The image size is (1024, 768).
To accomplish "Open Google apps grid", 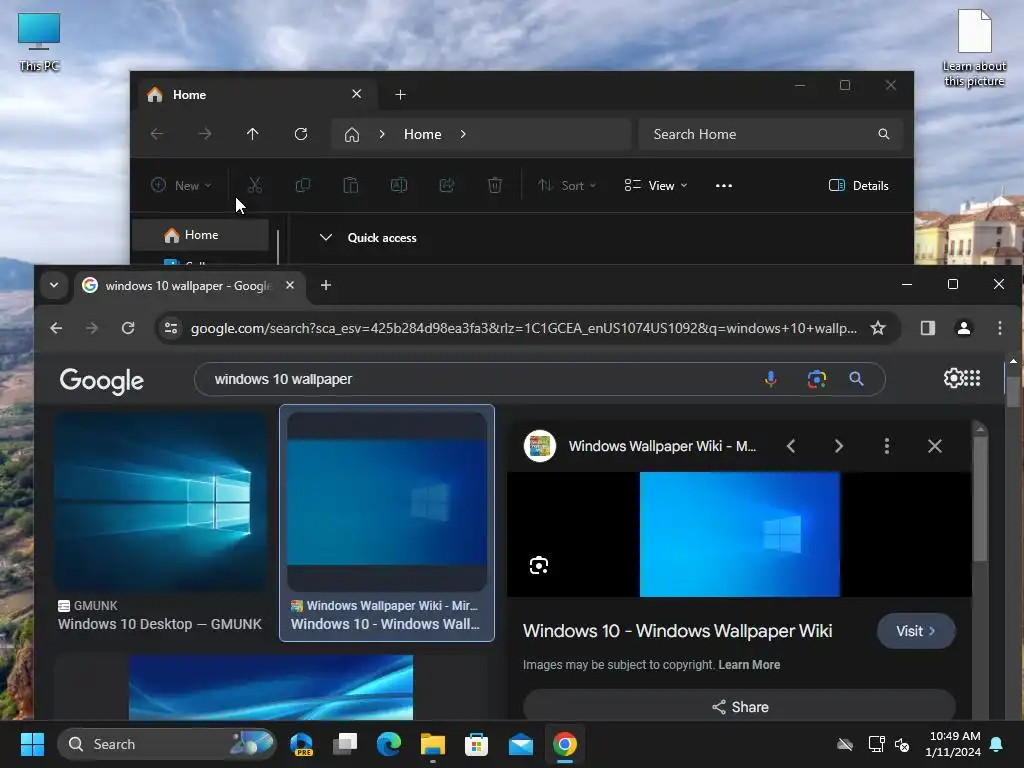I will click(x=973, y=378).
